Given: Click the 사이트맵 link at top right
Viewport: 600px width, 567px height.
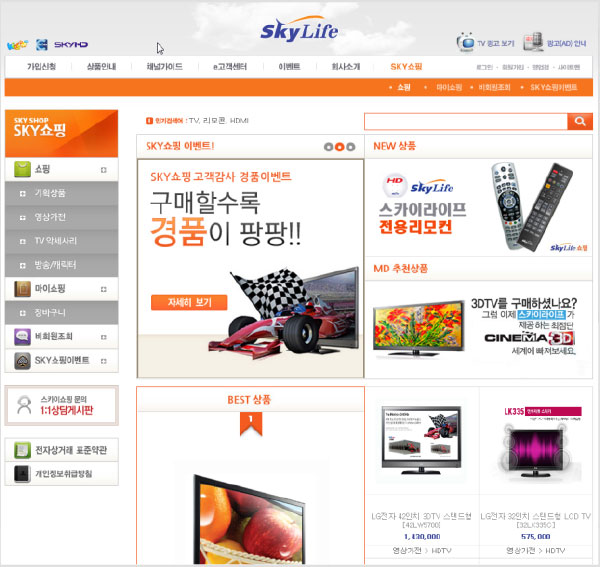Looking at the screenshot, I should pyautogui.click(x=569, y=67).
